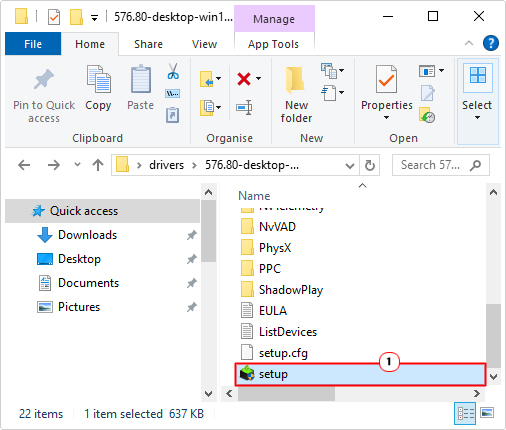Click the Cut scissors icon
This screenshot has width=506, height=430.
point(173,71)
